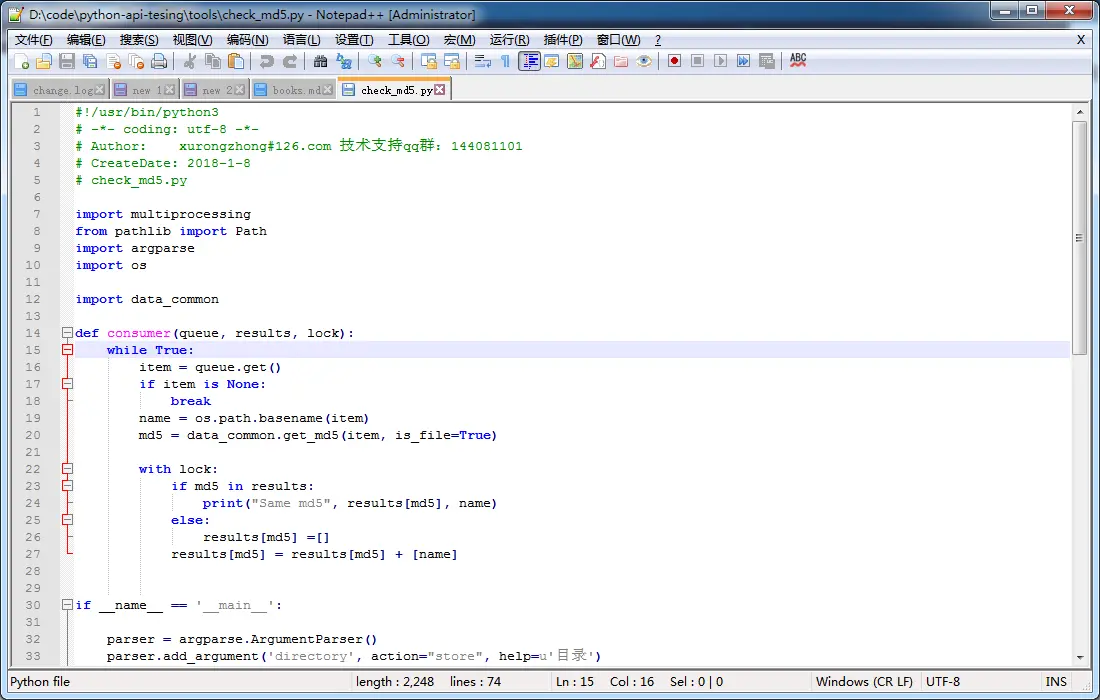Click the New file toolbar icon
Screen dimensions: 1100x700
tap(22, 62)
